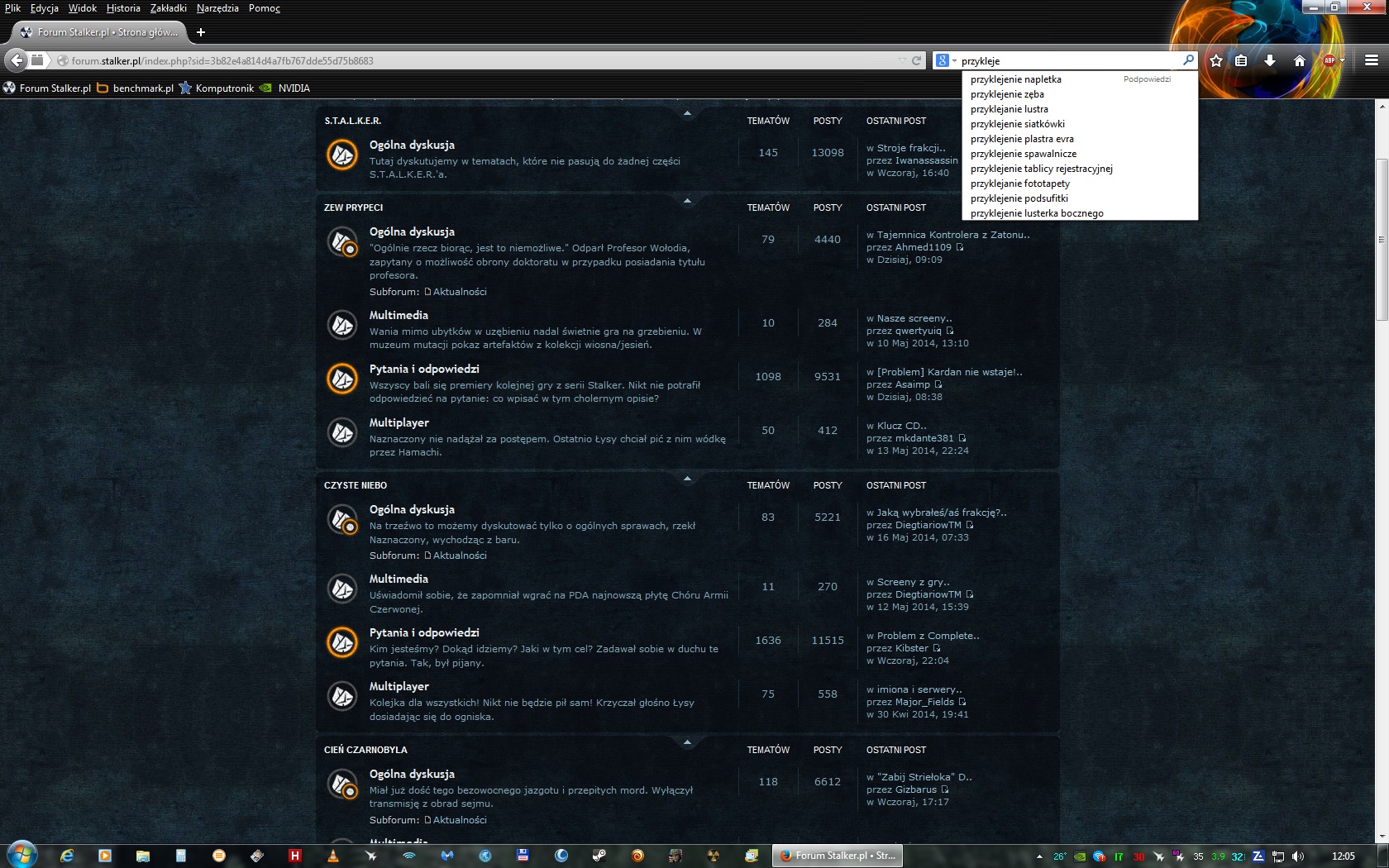Pick suggestion 'przyklejenie tablicy rejestracyjnej'

tap(1042, 169)
